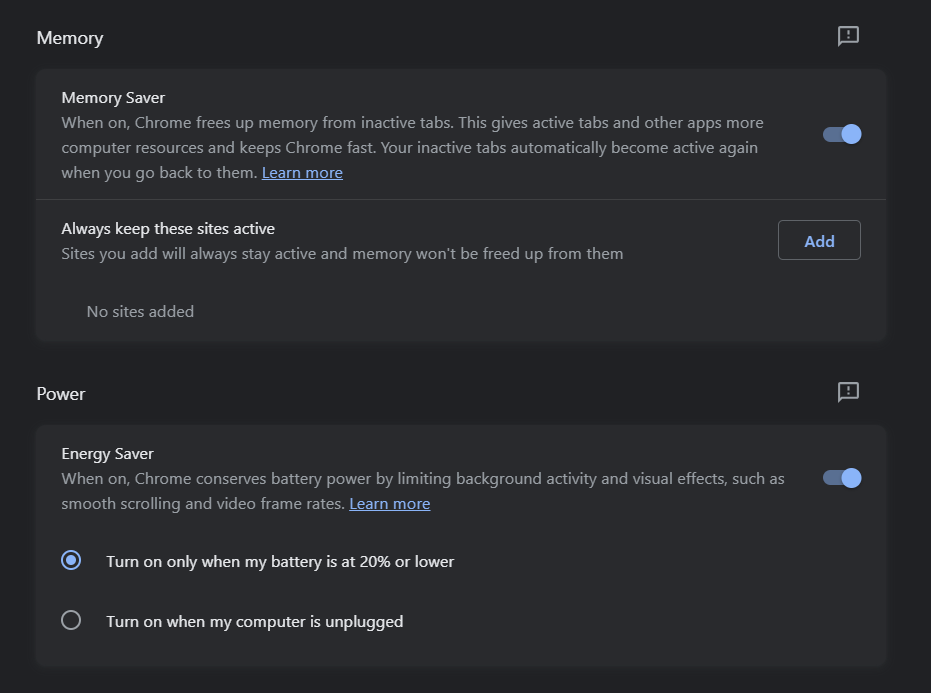Click the Power section heading
Image resolution: width=931 pixels, height=693 pixels.
click(x=61, y=394)
